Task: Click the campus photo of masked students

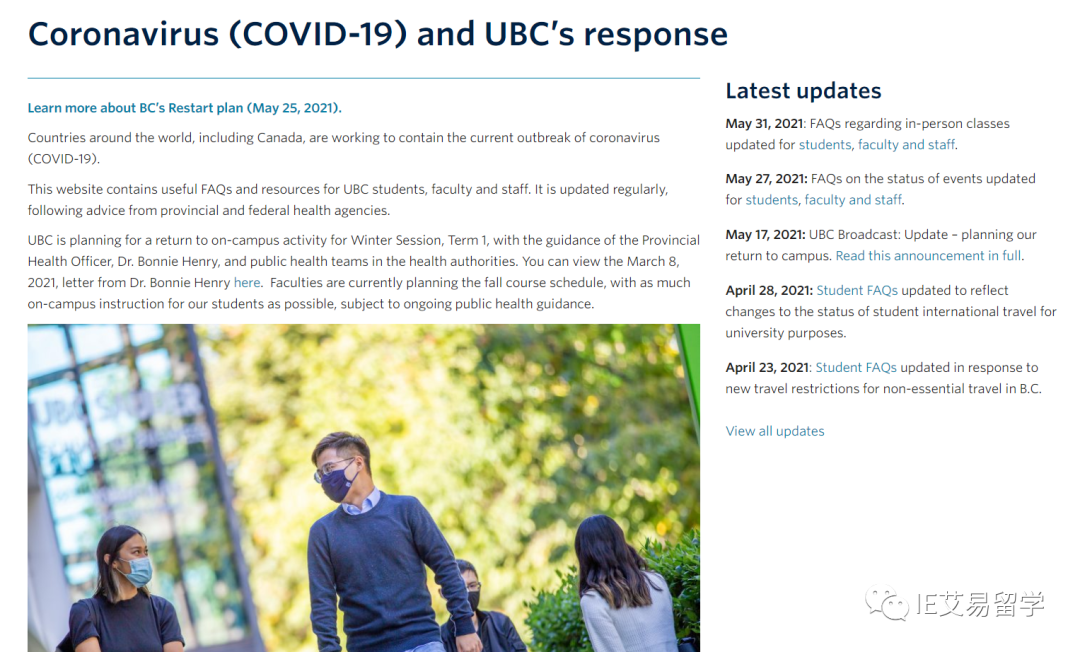Action: (x=364, y=488)
